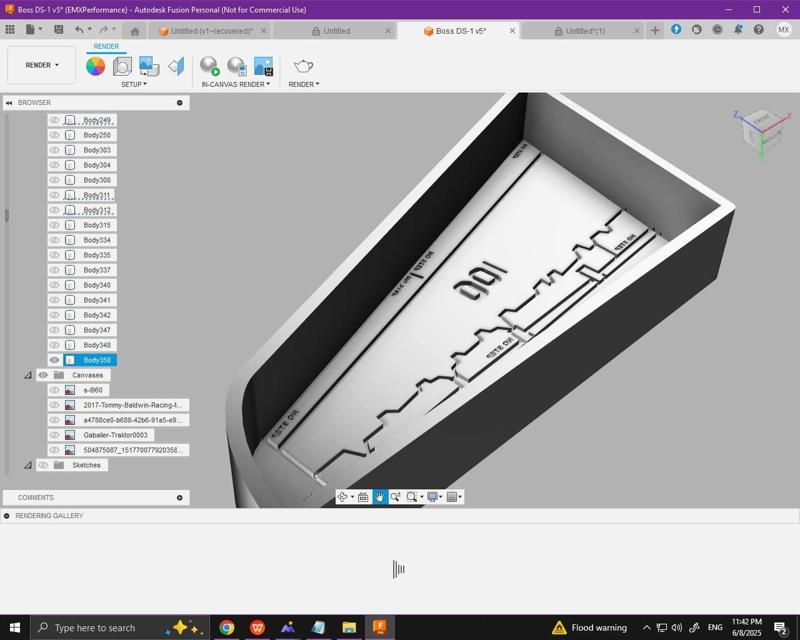Capture Image of canvas
Viewport: 800px width, 640px height.
[x=263, y=66]
